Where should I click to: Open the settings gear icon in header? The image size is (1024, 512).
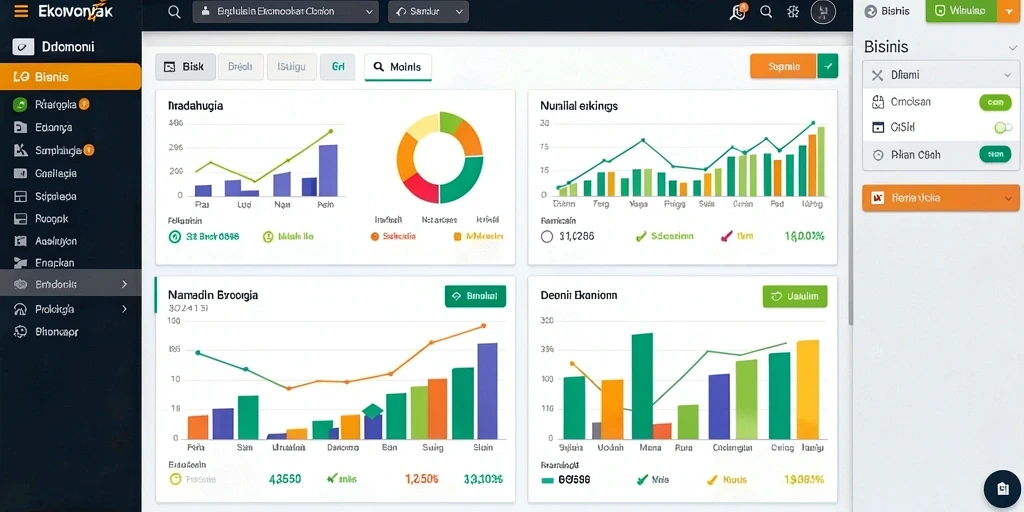793,12
